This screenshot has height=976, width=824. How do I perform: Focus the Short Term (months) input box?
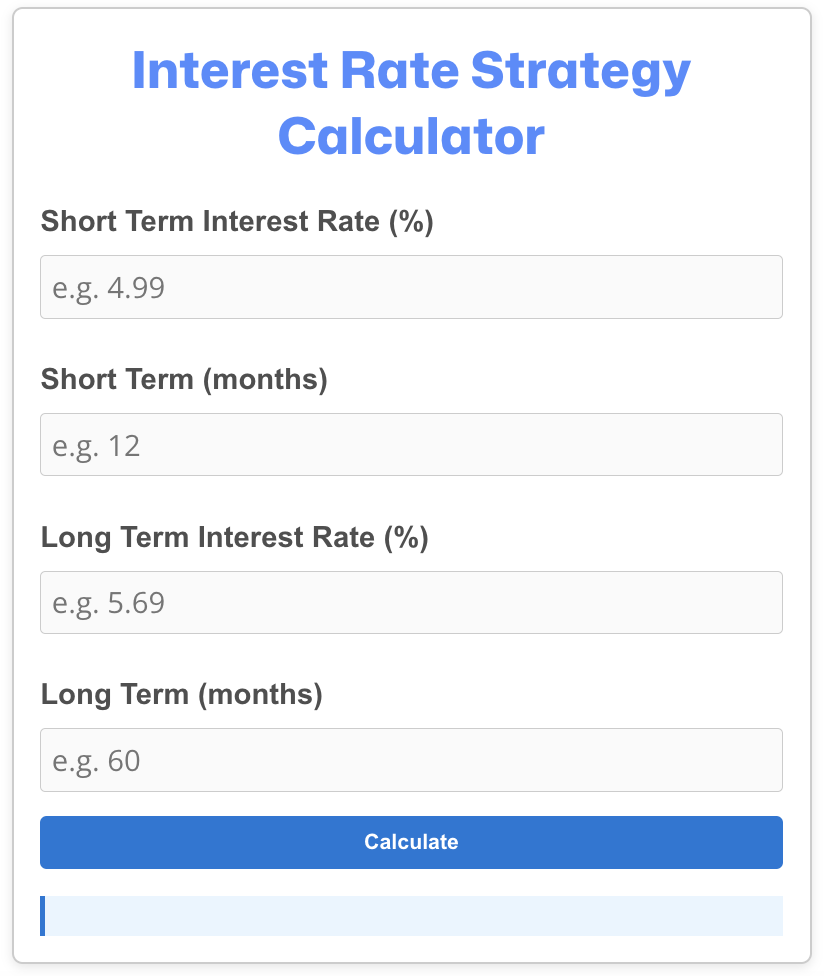(411, 444)
